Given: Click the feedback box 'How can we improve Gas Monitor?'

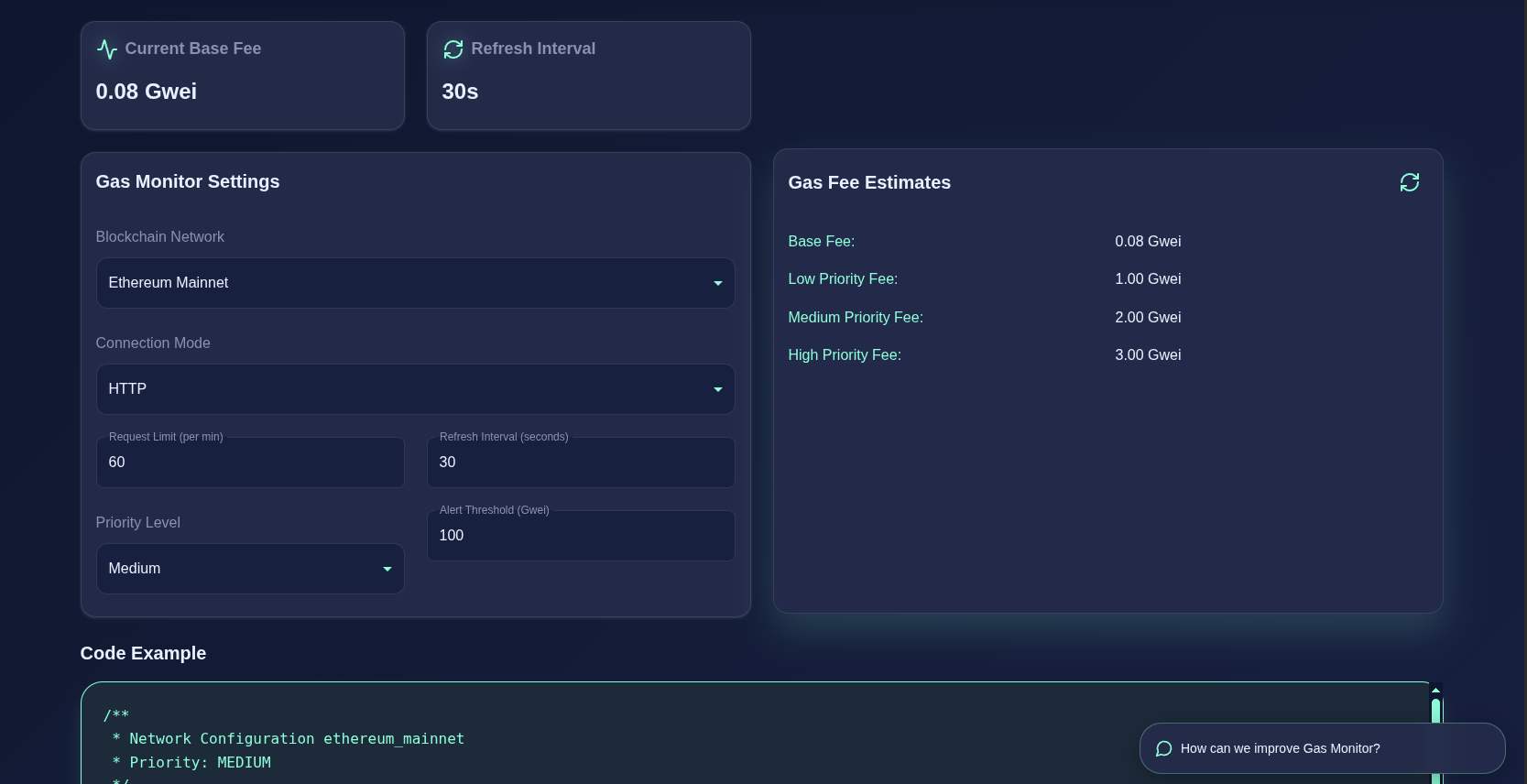Looking at the screenshot, I should click(x=1322, y=748).
